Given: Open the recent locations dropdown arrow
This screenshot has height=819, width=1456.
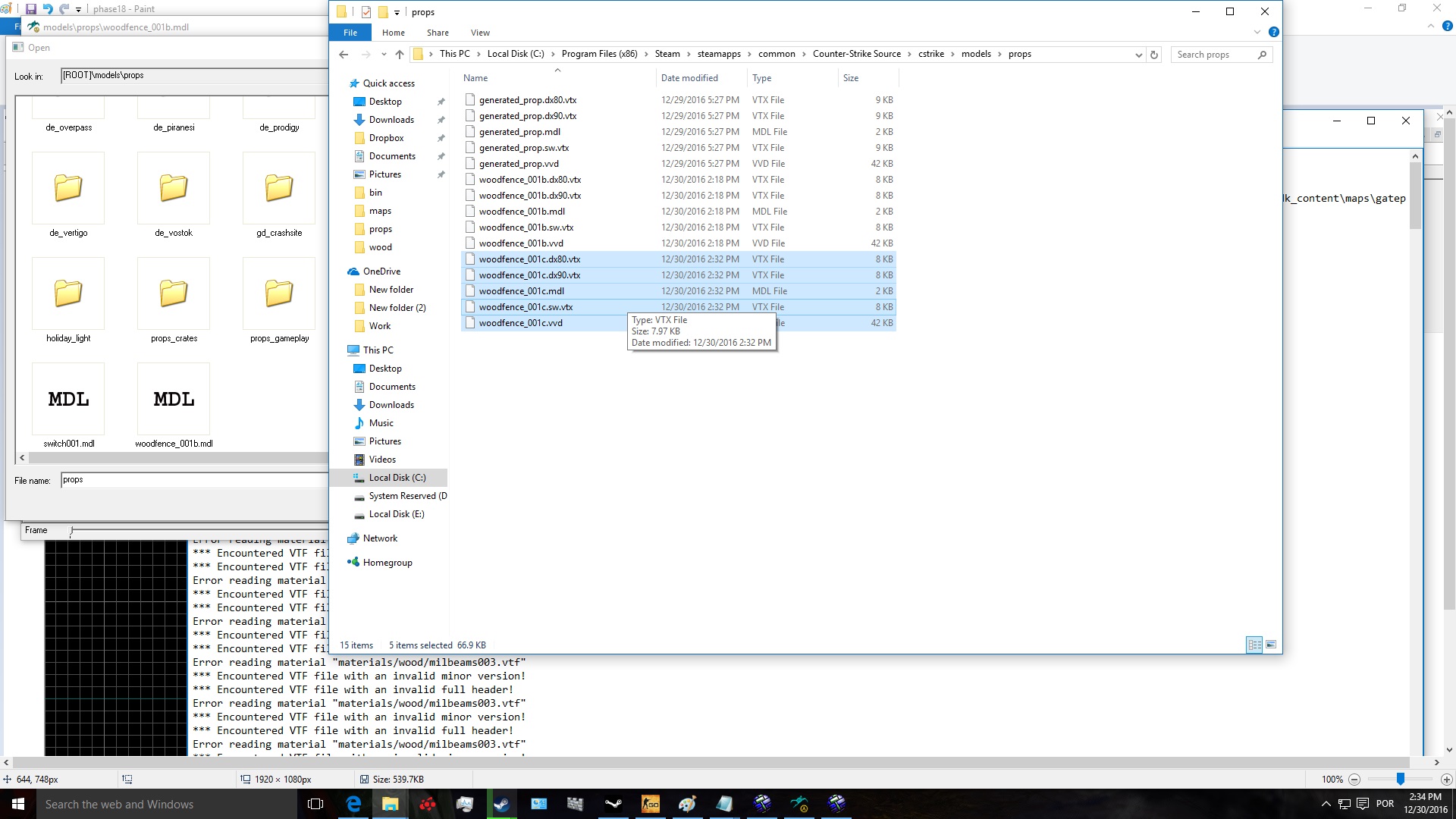Looking at the screenshot, I should click(384, 55).
